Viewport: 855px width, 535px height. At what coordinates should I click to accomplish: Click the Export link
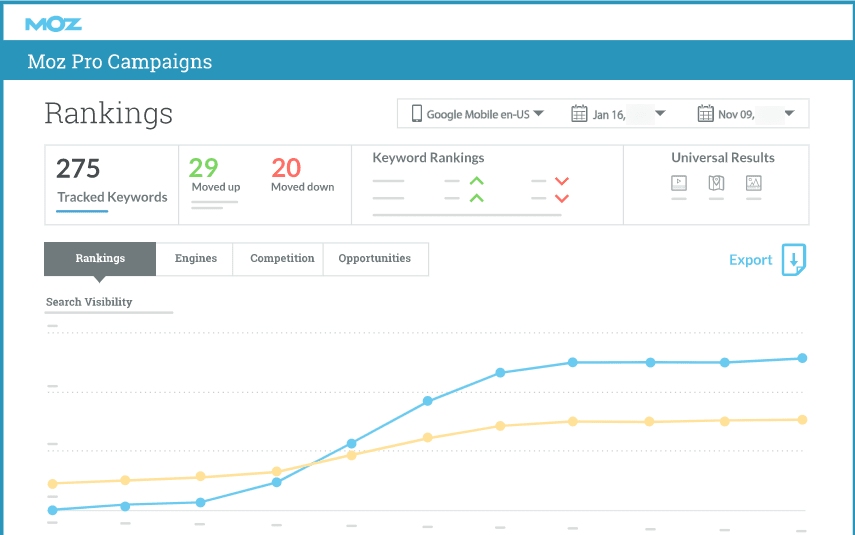tap(751, 260)
